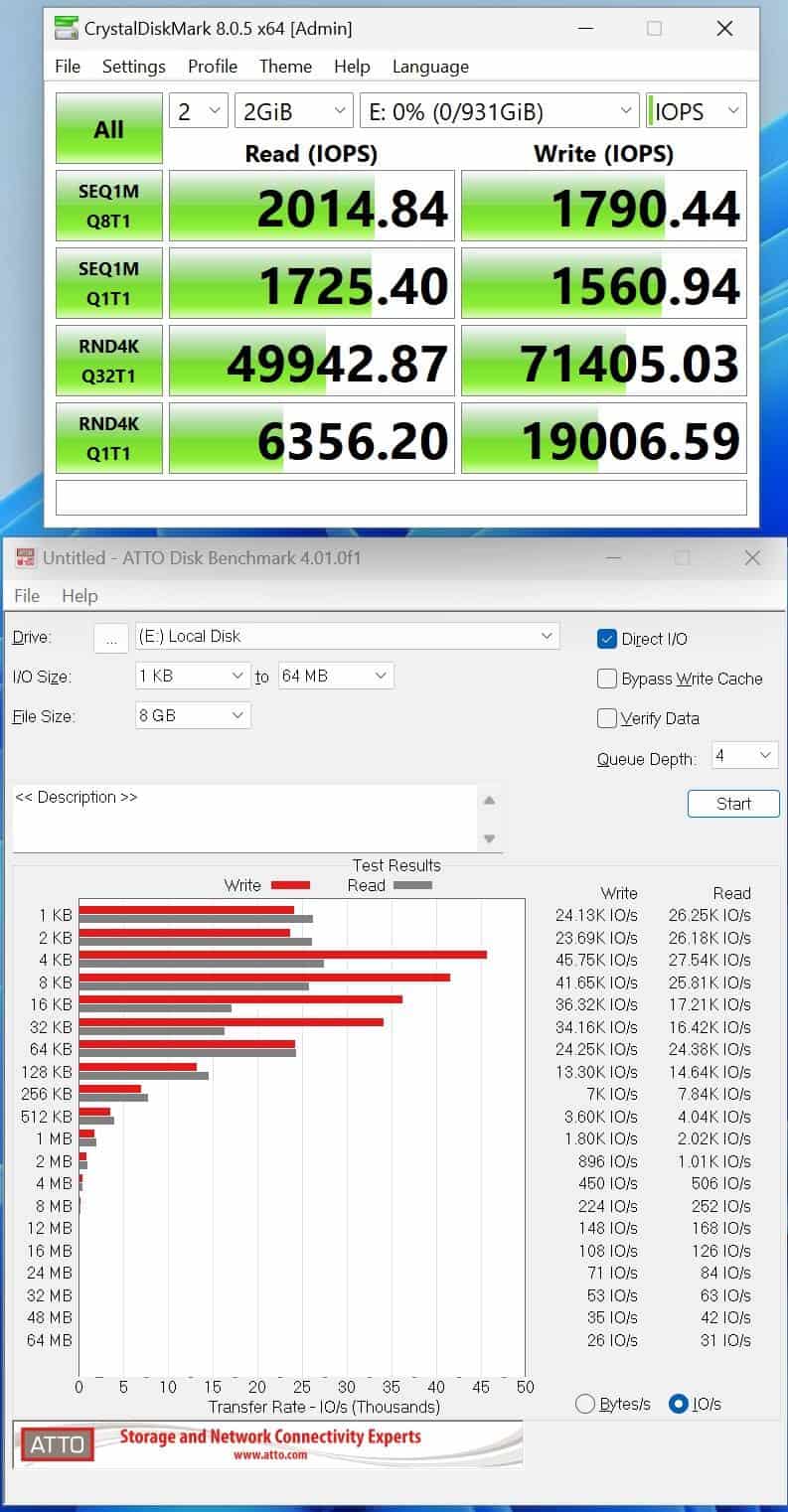This screenshot has width=788, height=1512.
Task: Select the Bytes/s radio button
Action: click(x=585, y=1404)
